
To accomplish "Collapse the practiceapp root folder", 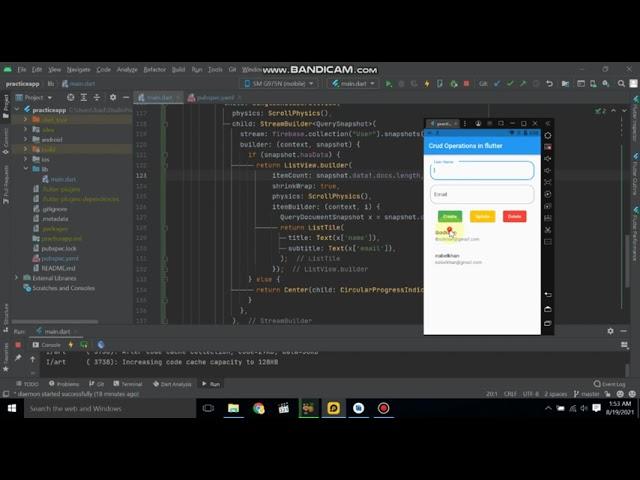I will [18, 109].
